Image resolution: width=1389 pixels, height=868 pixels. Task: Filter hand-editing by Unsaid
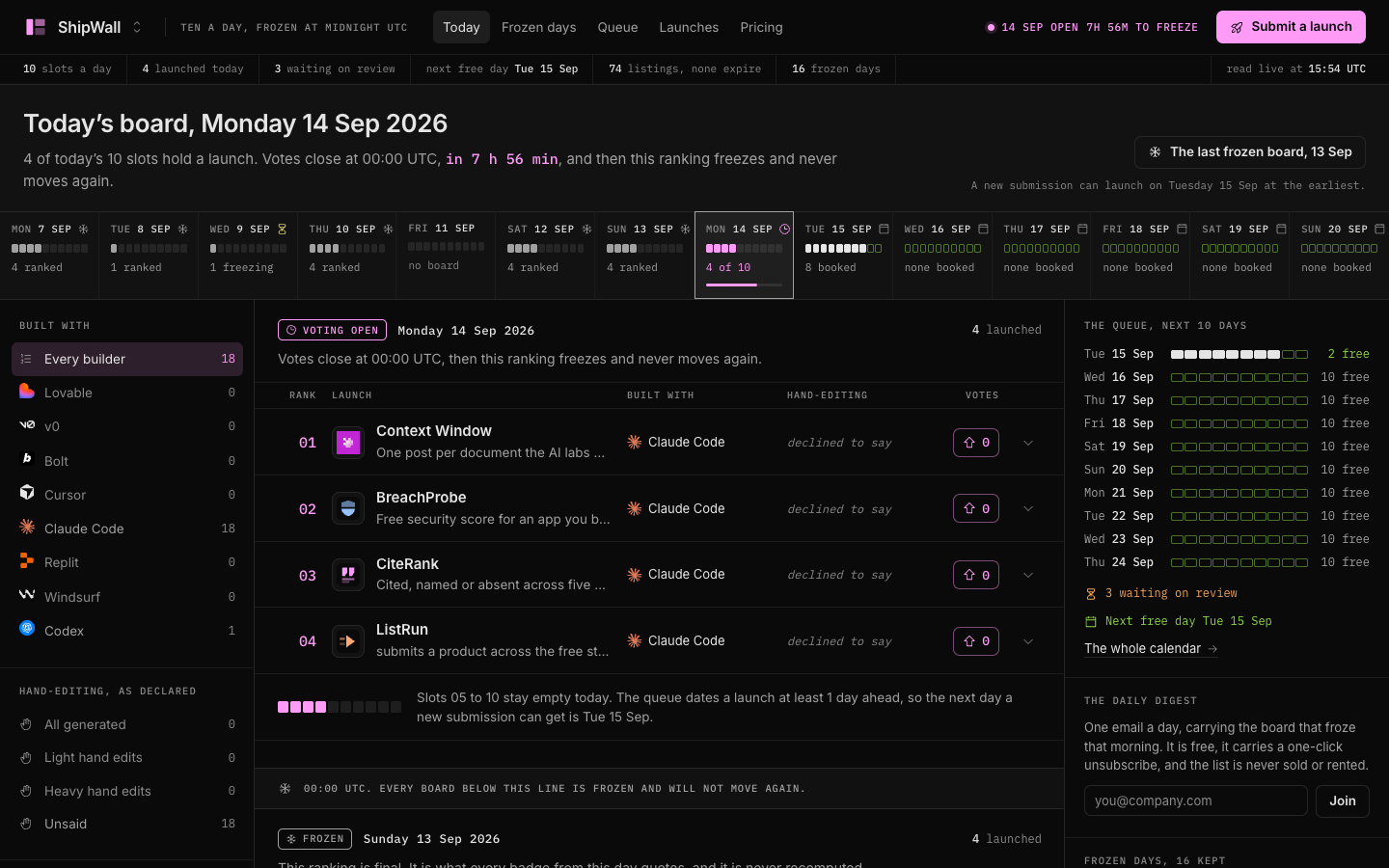[x=127, y=824]
